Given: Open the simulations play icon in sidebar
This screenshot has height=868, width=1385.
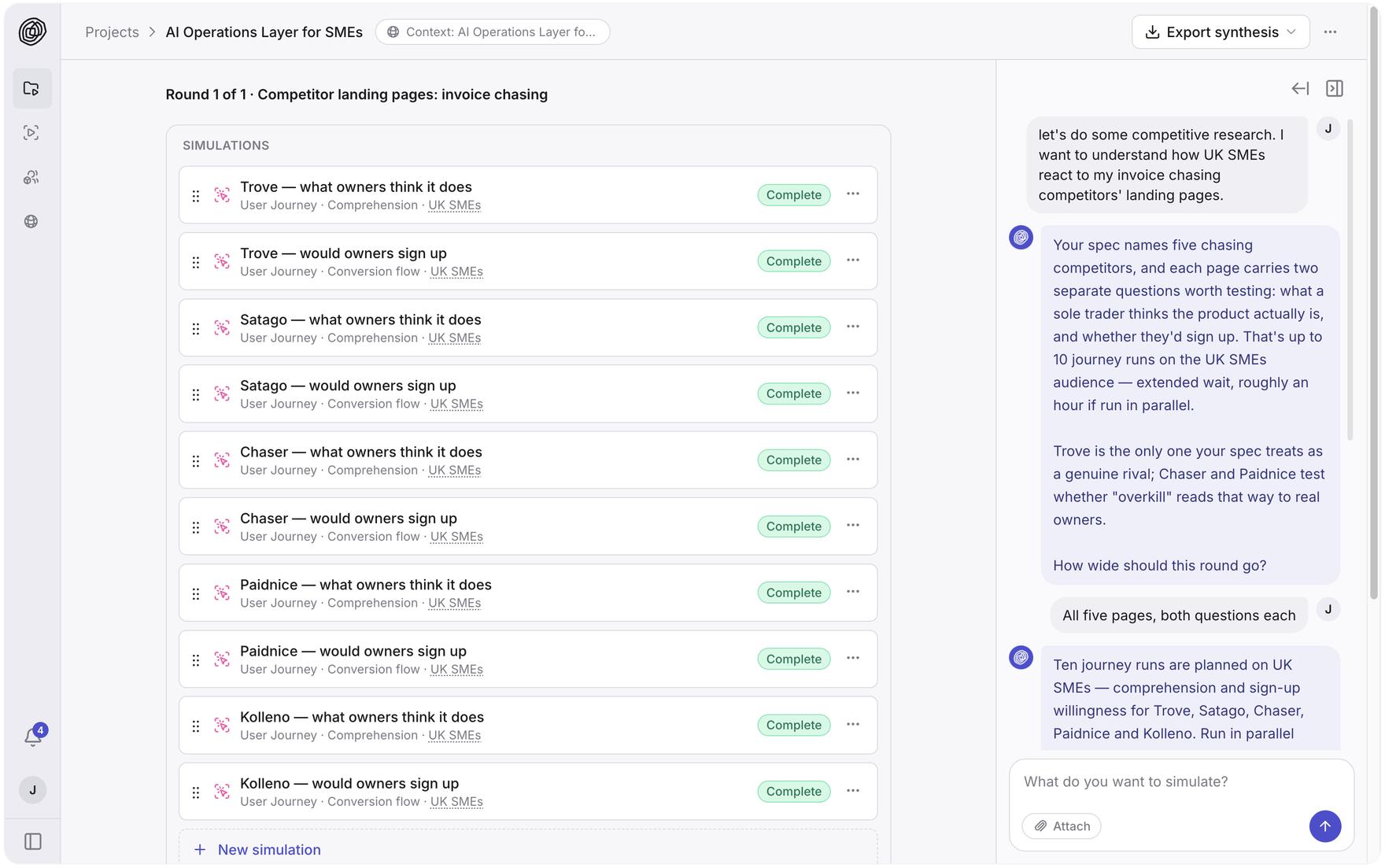Looking at the screenshot, I should click(31, 132).
